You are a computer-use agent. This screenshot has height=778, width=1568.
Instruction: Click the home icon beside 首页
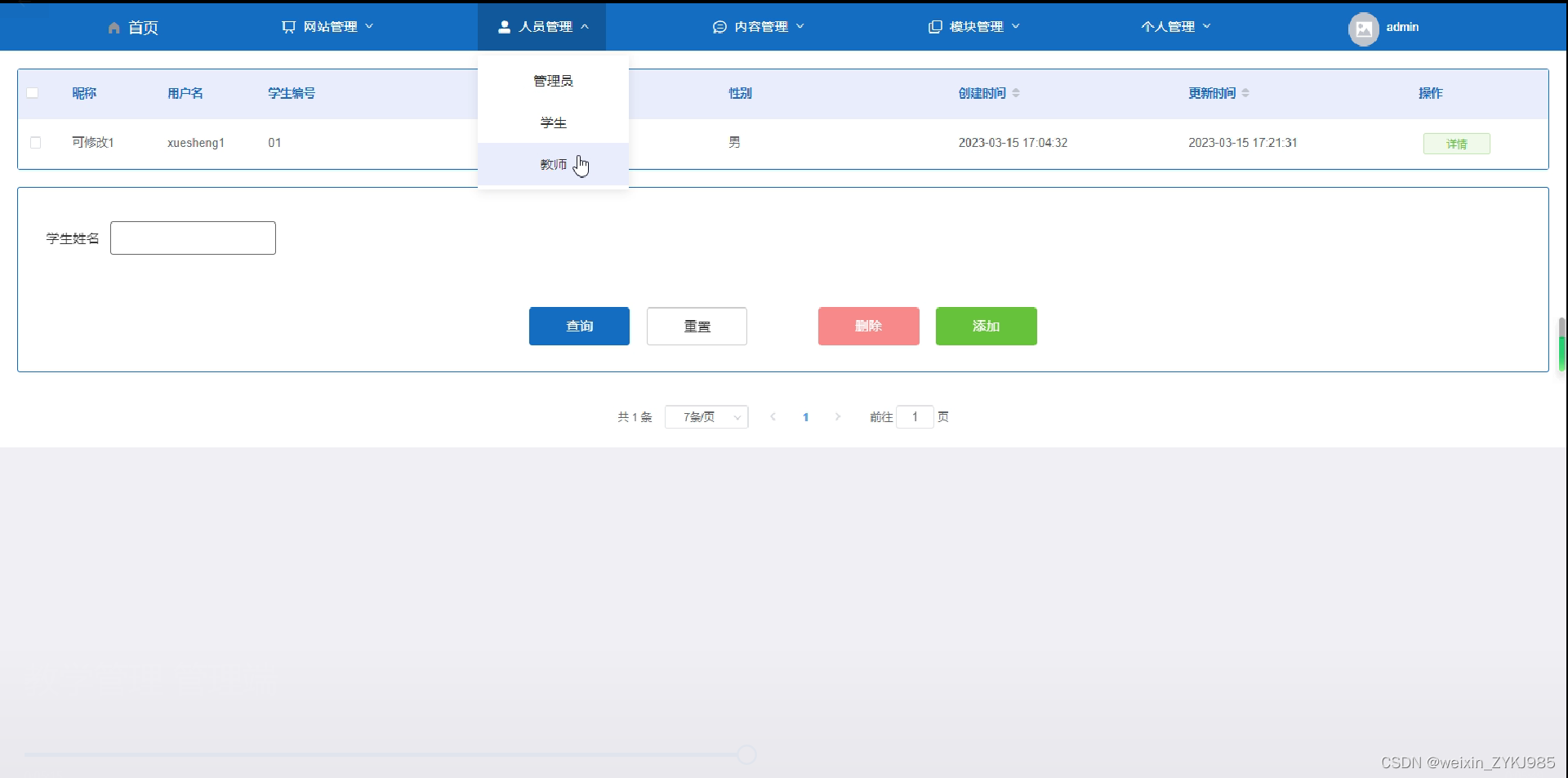(114, 28)
